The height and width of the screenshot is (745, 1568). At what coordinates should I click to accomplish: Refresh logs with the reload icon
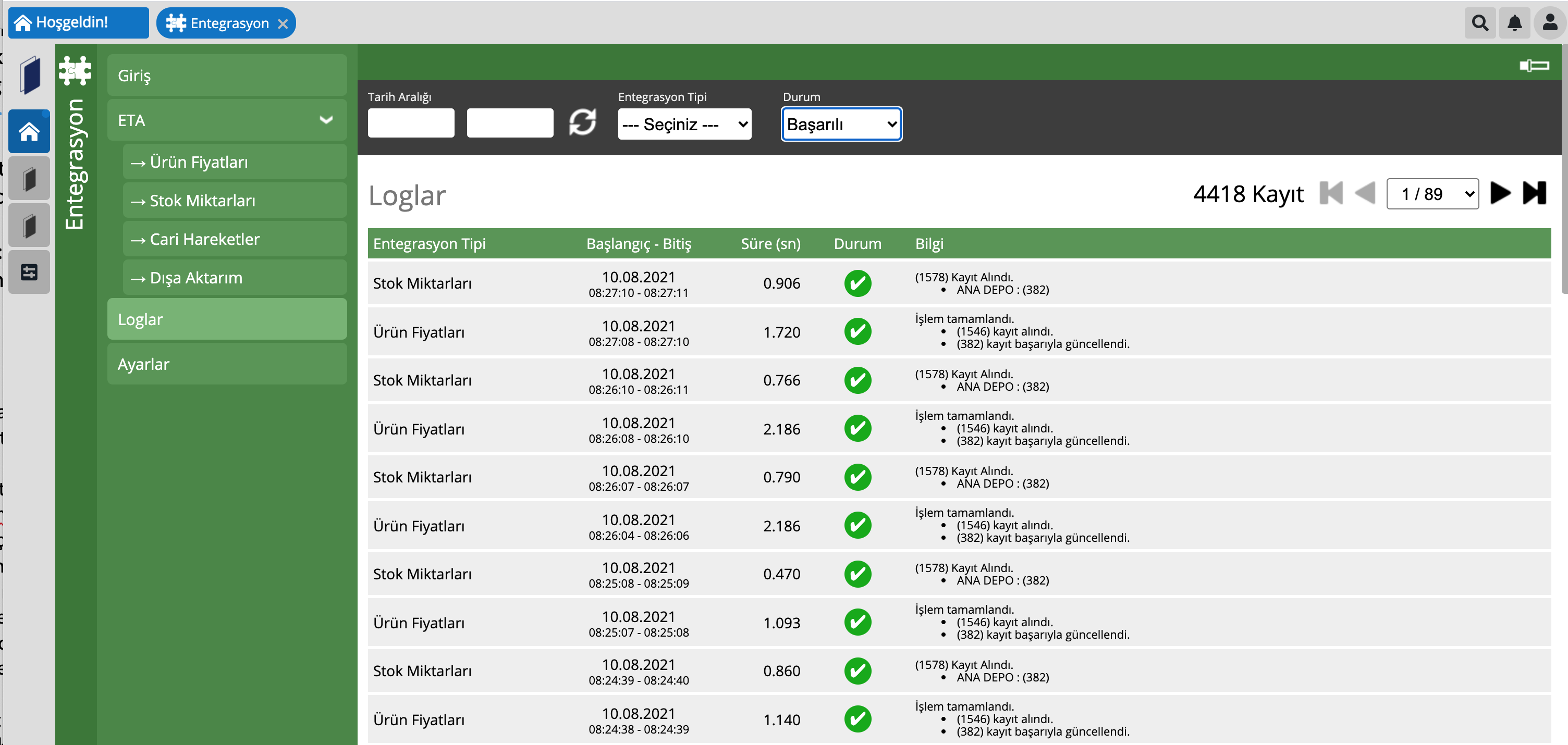582,122
